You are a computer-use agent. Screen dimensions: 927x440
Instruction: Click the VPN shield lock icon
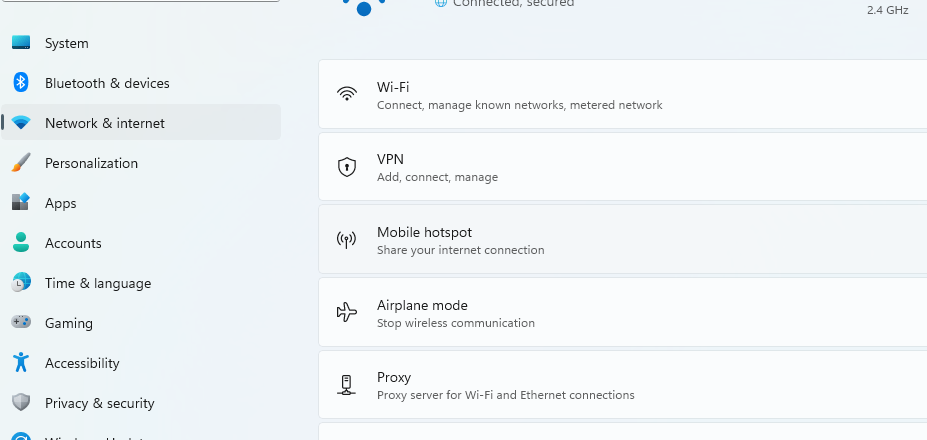point(347,167)
